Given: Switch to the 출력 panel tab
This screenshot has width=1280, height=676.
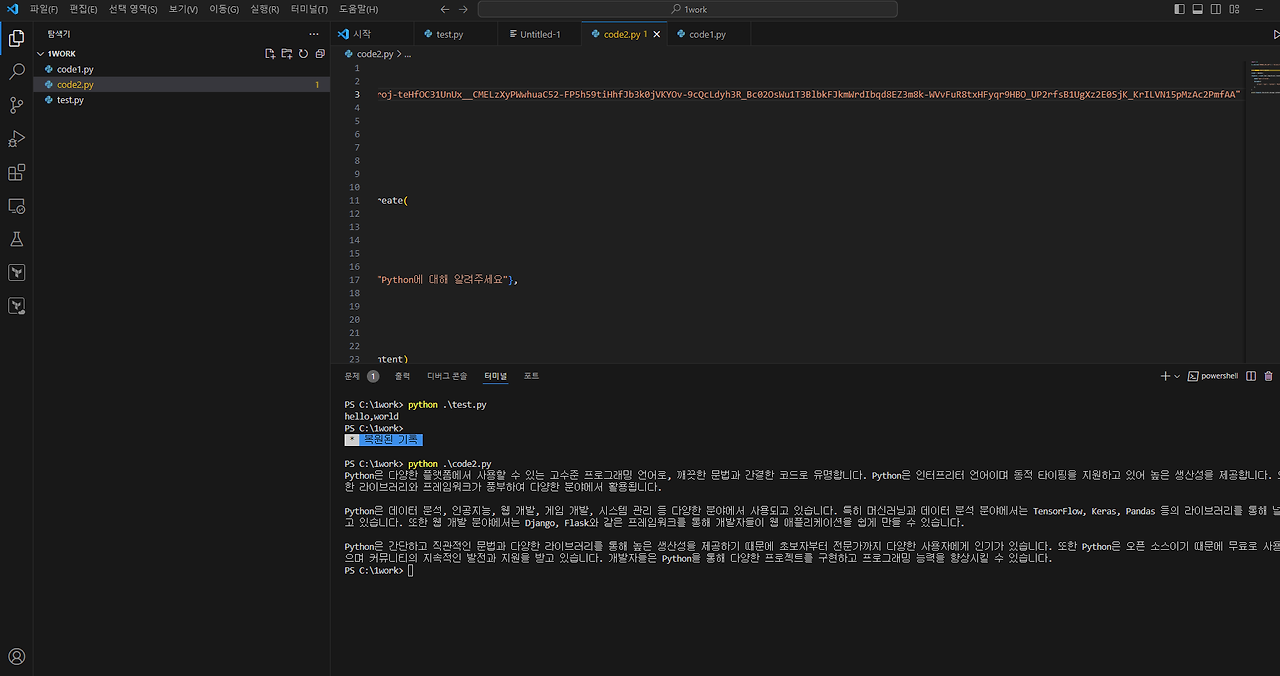Looking at the screenshot, I should (x=402, y=376).
